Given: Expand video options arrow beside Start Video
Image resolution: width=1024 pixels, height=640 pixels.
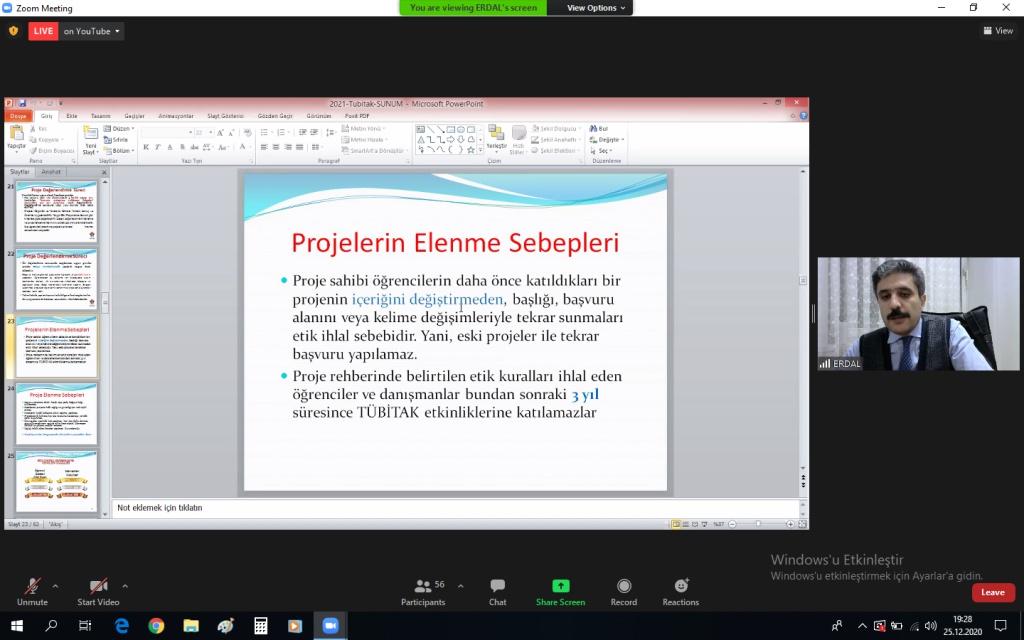Looking at the screenshot, I should (x=125, y=585).
